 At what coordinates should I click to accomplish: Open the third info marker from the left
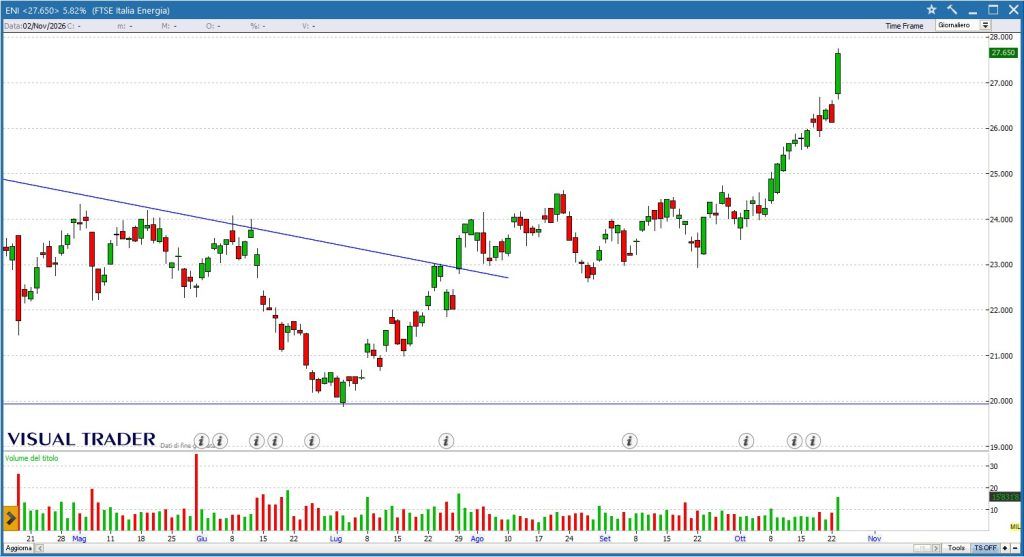pos(257,441)
